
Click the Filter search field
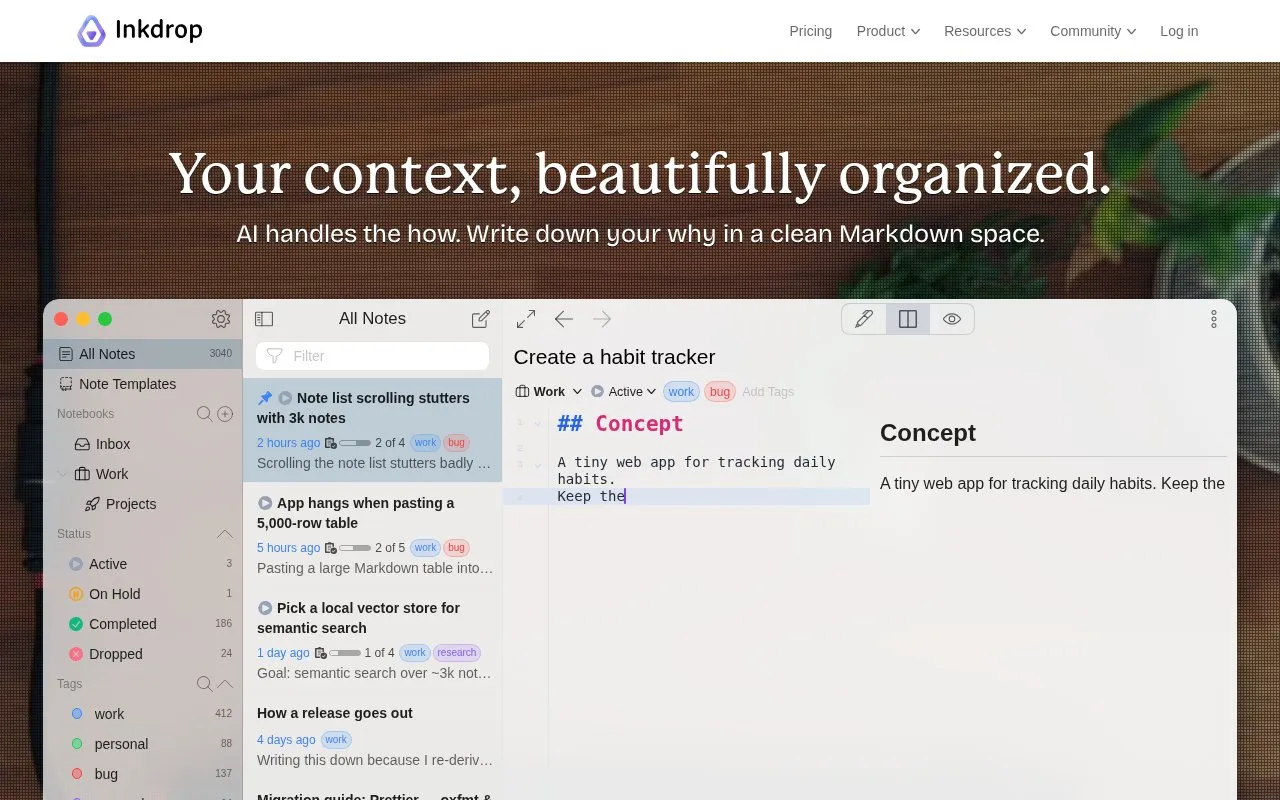tap(372, 356)
